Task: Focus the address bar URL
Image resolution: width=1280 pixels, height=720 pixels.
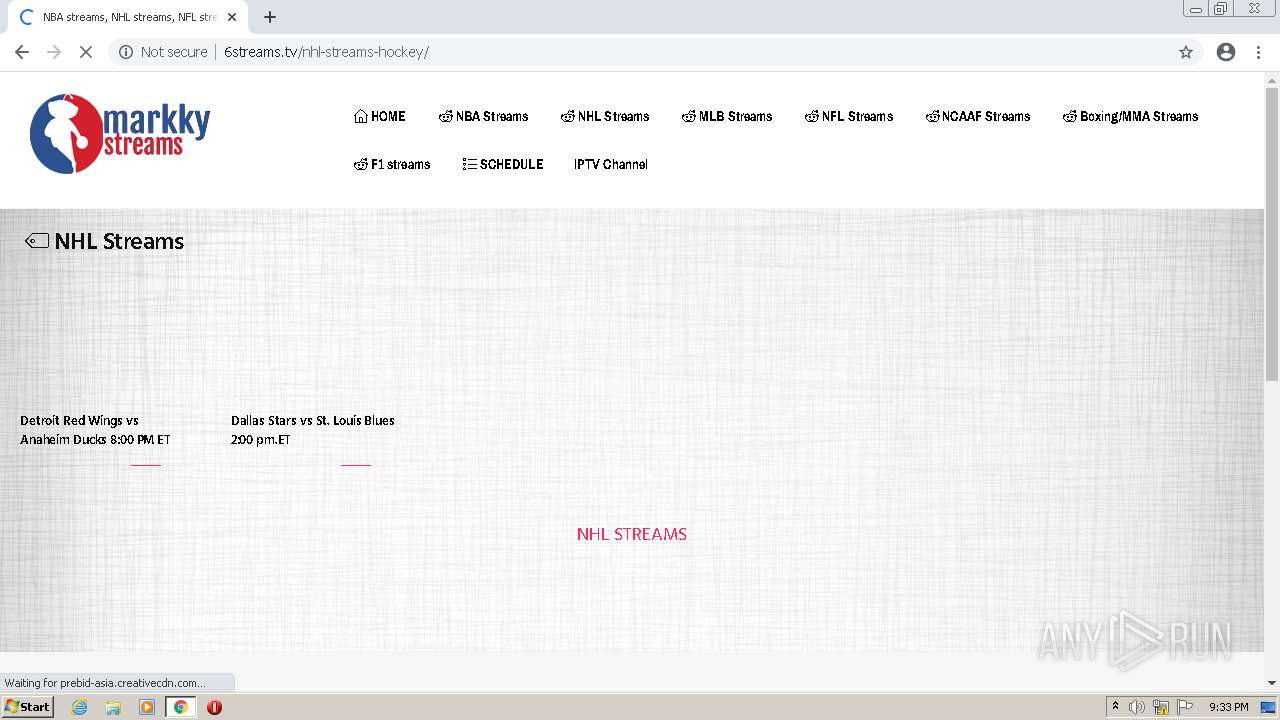Action: coord(326,52)
